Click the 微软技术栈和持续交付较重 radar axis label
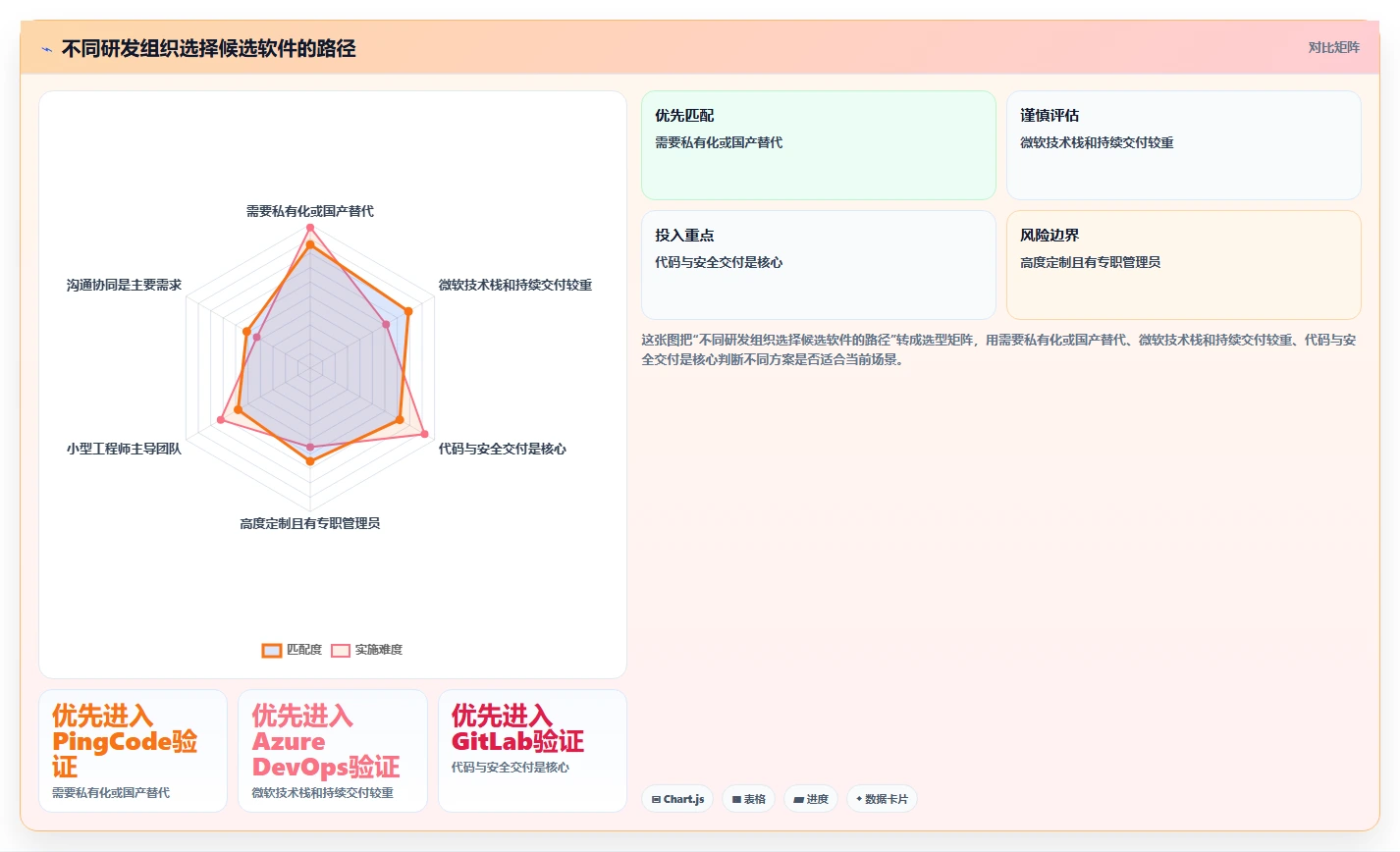This screenshot has height=852, width=1400. (x=515, y=285)
